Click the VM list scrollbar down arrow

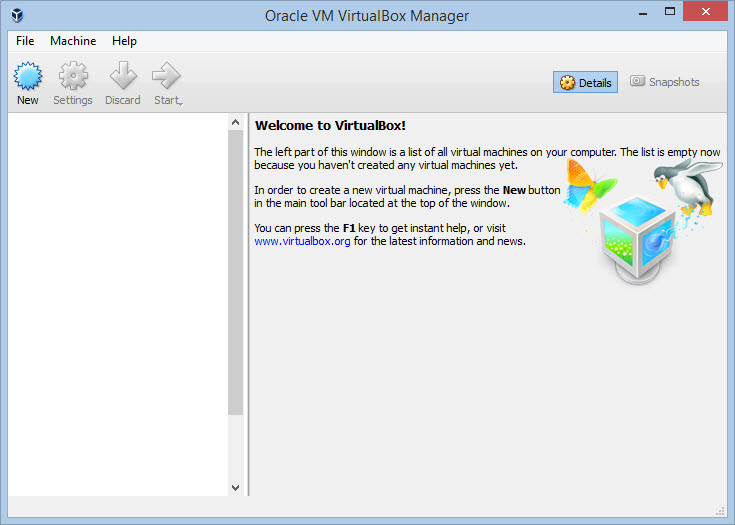[235, 488]
